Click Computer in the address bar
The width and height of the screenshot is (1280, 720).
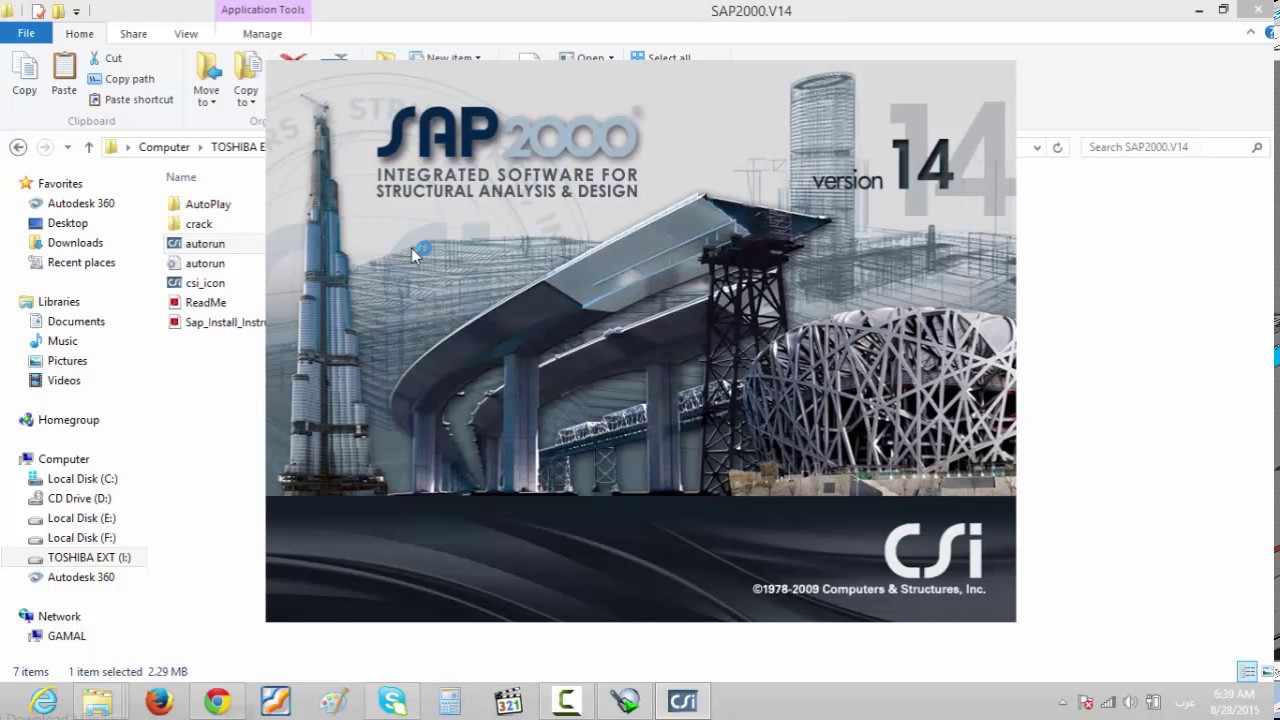[164, 147]
